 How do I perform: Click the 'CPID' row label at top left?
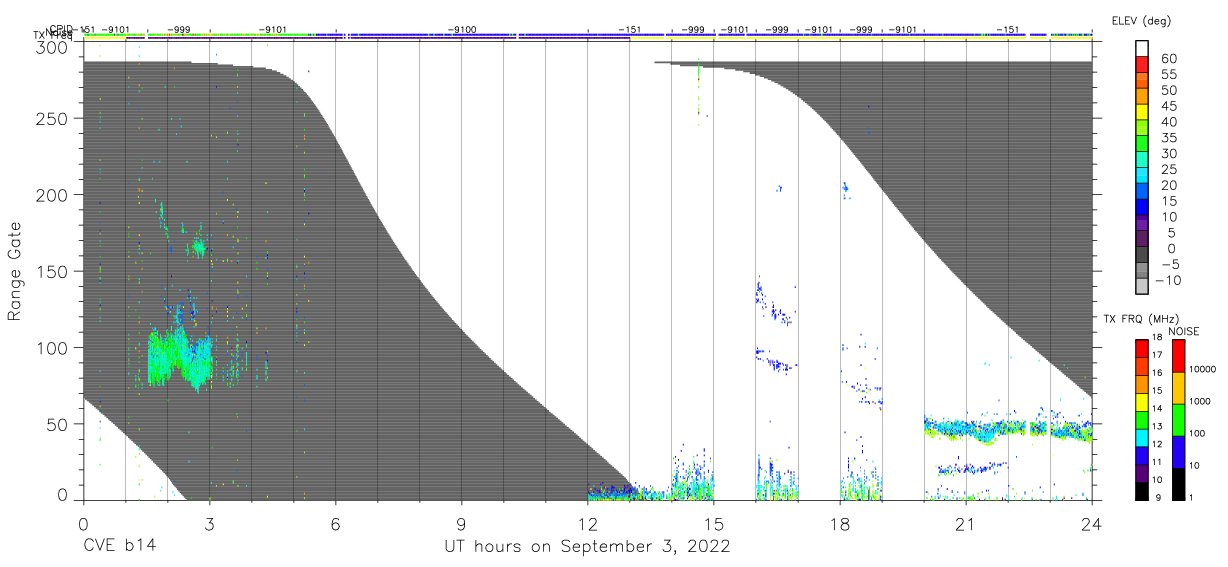point(61,29)
